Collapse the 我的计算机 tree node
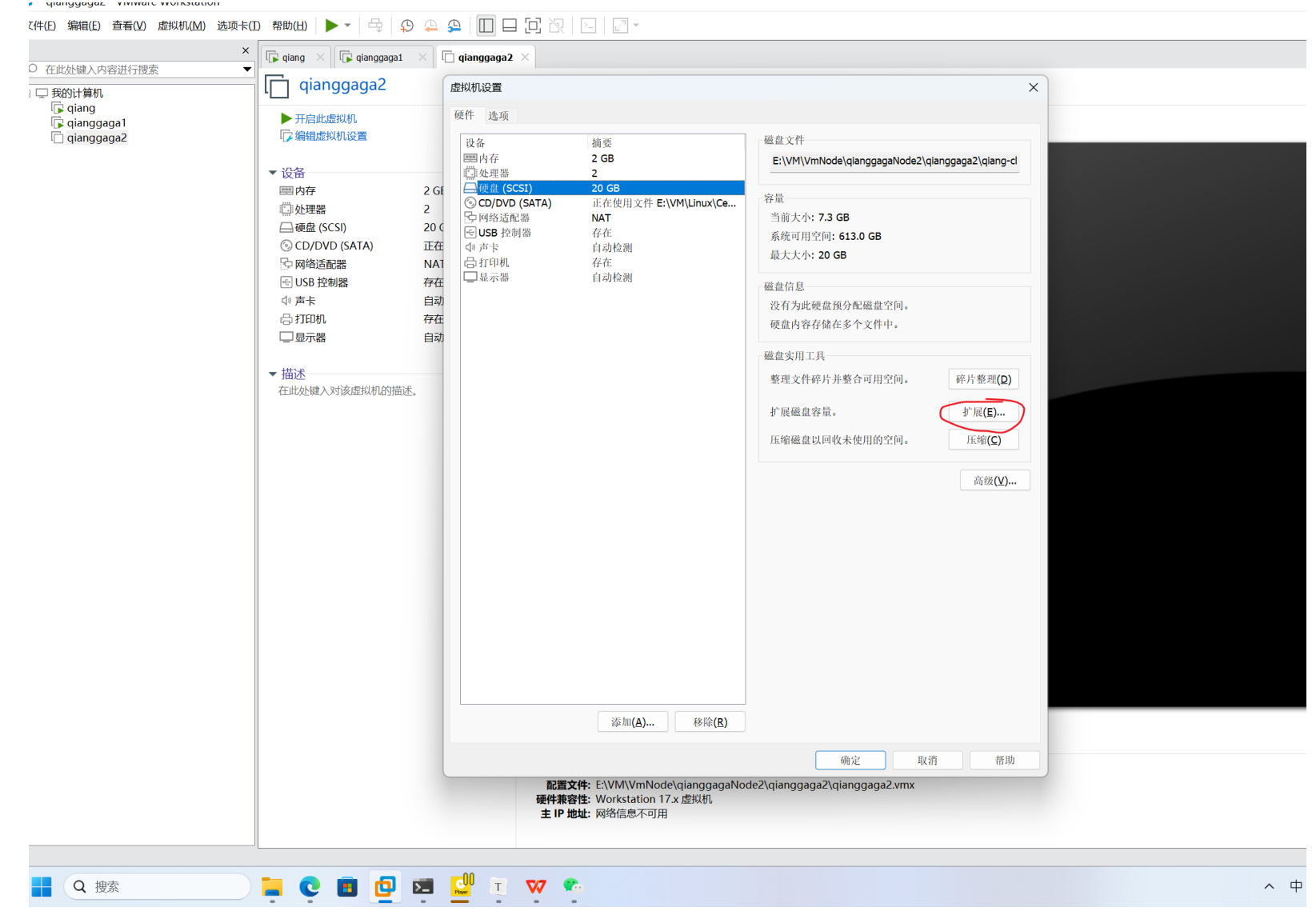 30,94
